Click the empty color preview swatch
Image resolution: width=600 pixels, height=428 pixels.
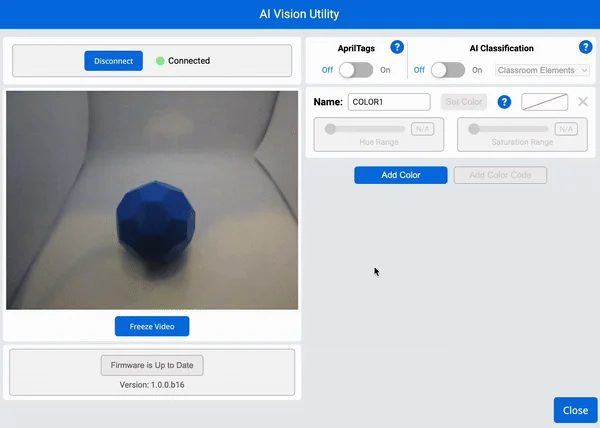[x=545, y=102]
